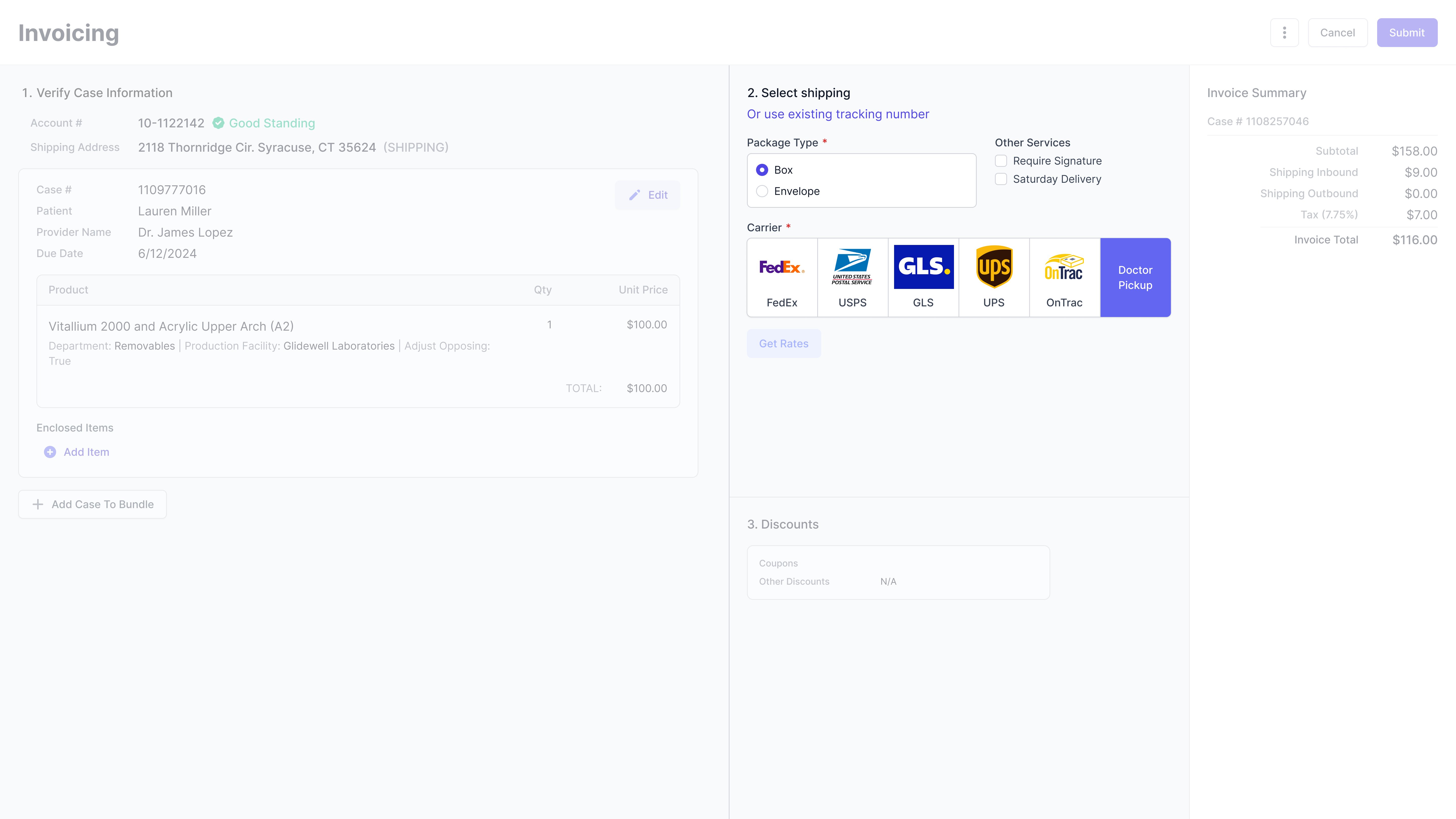Click the Enclosed Items label
The image size is (1456, 819).
(x=75, y=428)
